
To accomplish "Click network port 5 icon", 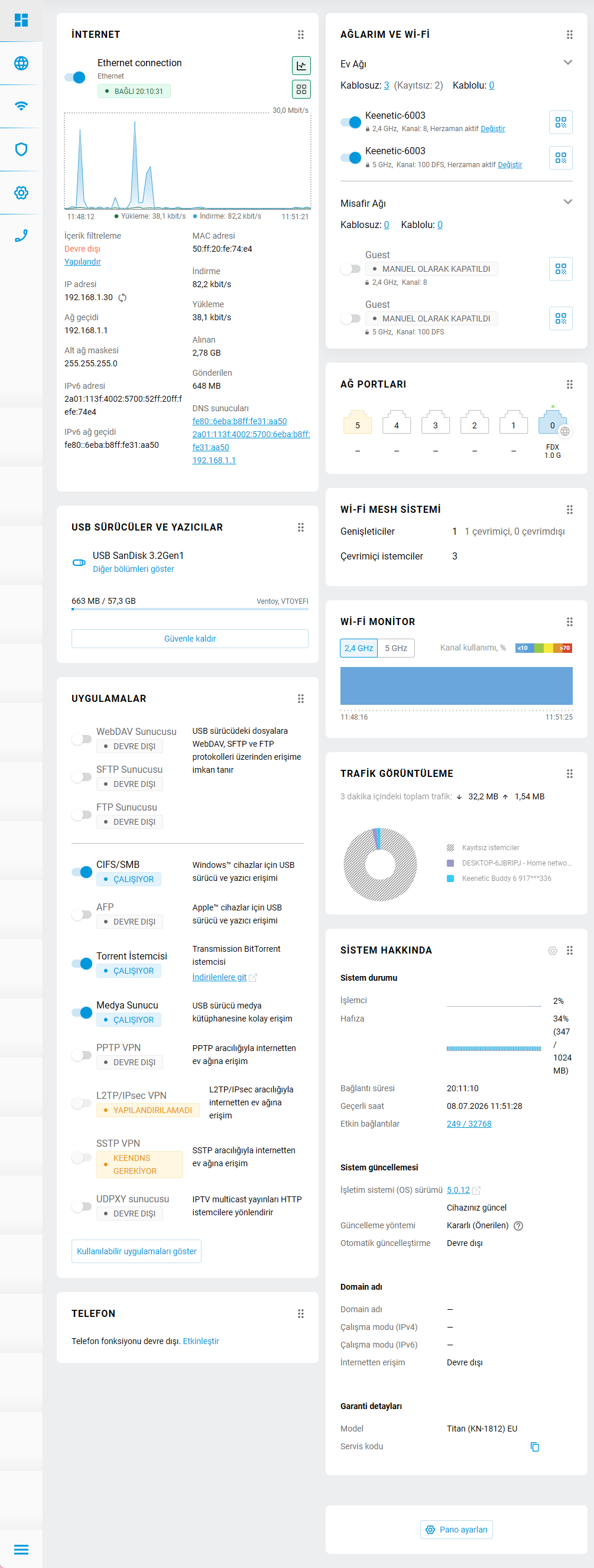I will pyautogui.click(x=358, y=422).
